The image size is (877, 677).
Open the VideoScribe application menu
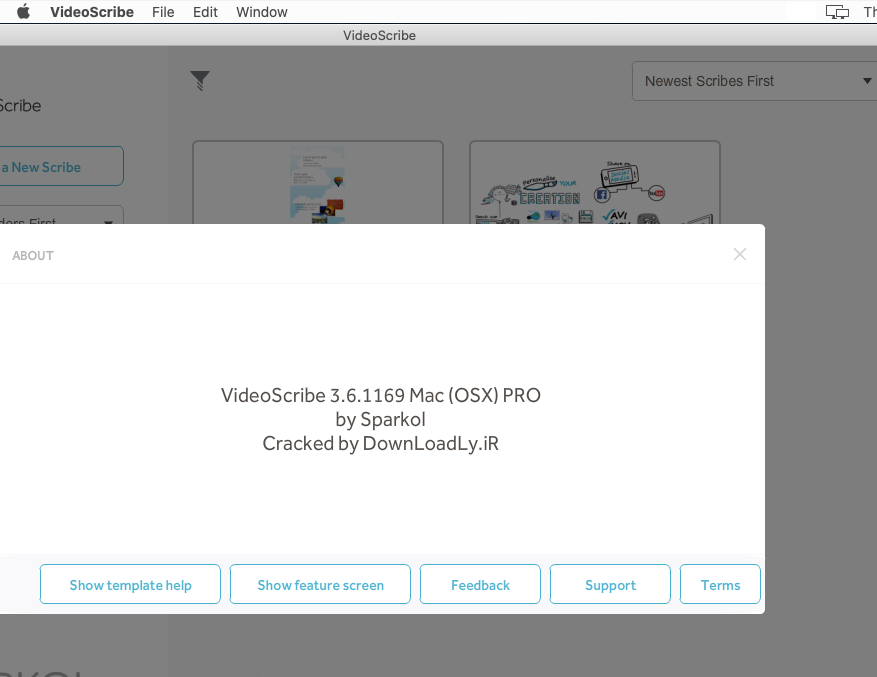(92, 12)
